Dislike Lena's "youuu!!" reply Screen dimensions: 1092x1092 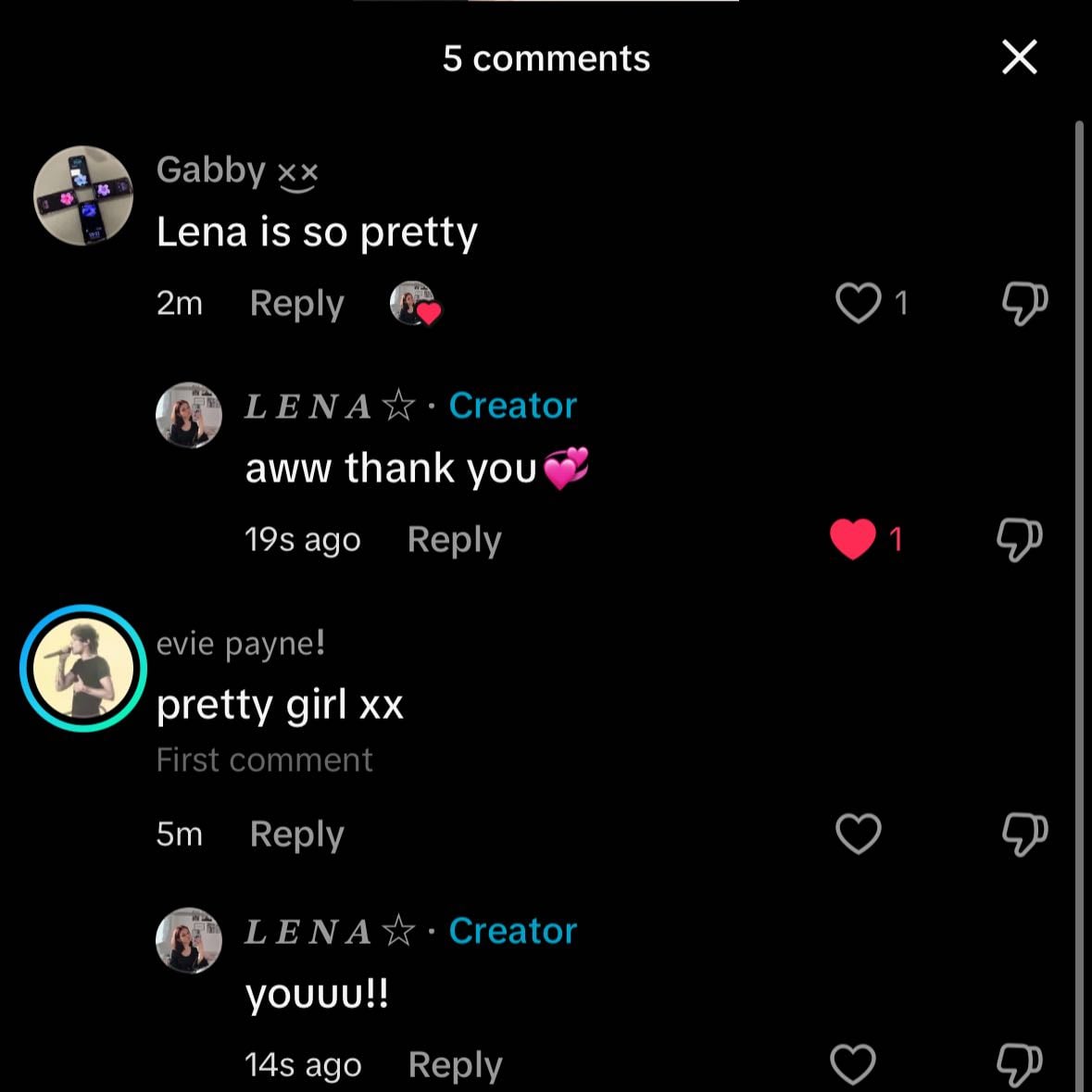[1020, 1065]
